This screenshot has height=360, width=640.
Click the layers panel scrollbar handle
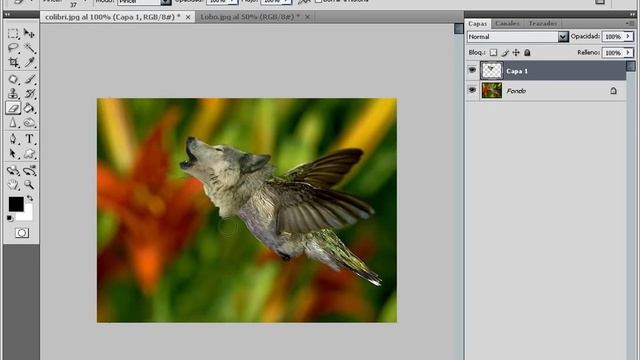tap(631, 66)
